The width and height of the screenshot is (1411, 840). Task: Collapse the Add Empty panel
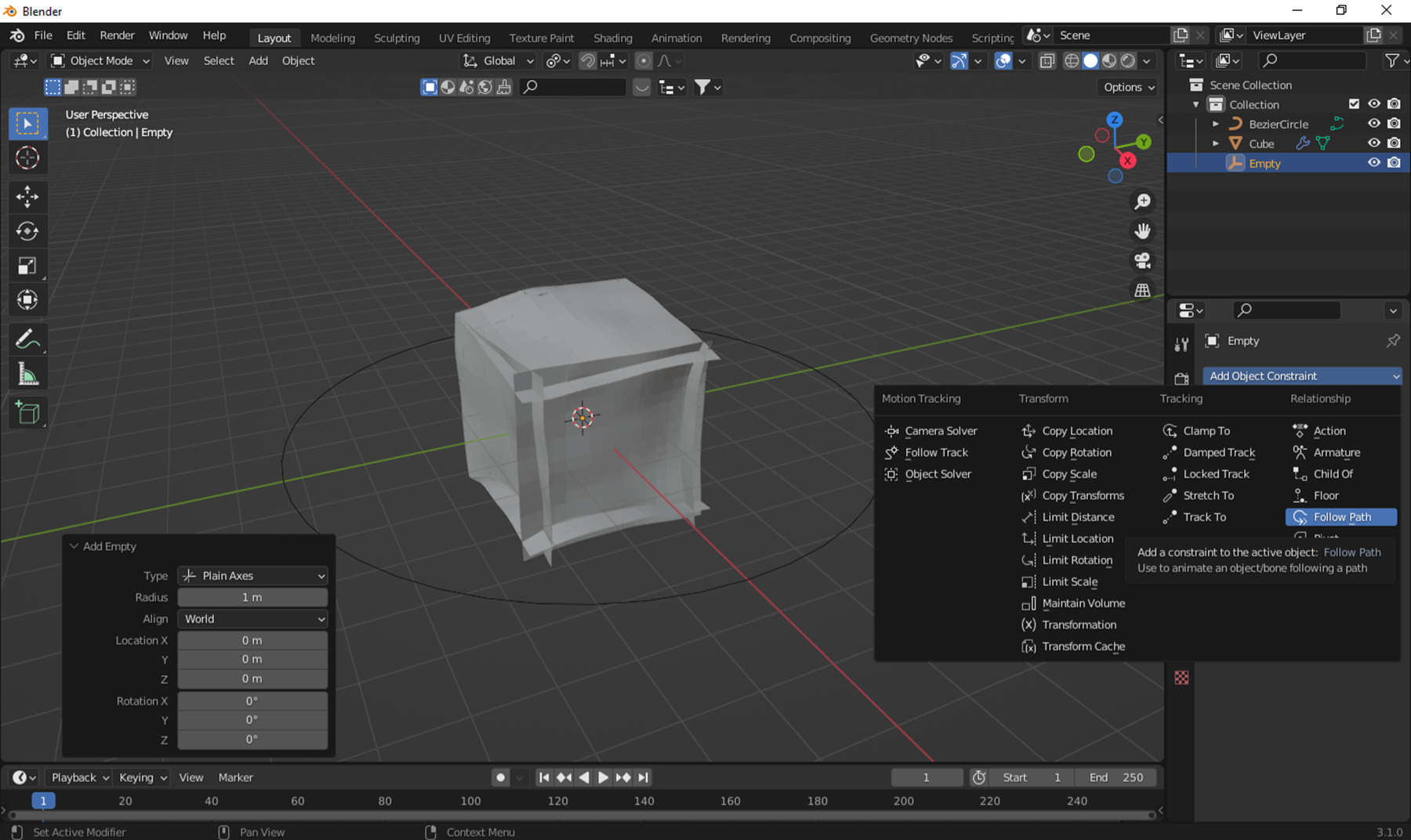pyautogui.click(x=74, y=546)
